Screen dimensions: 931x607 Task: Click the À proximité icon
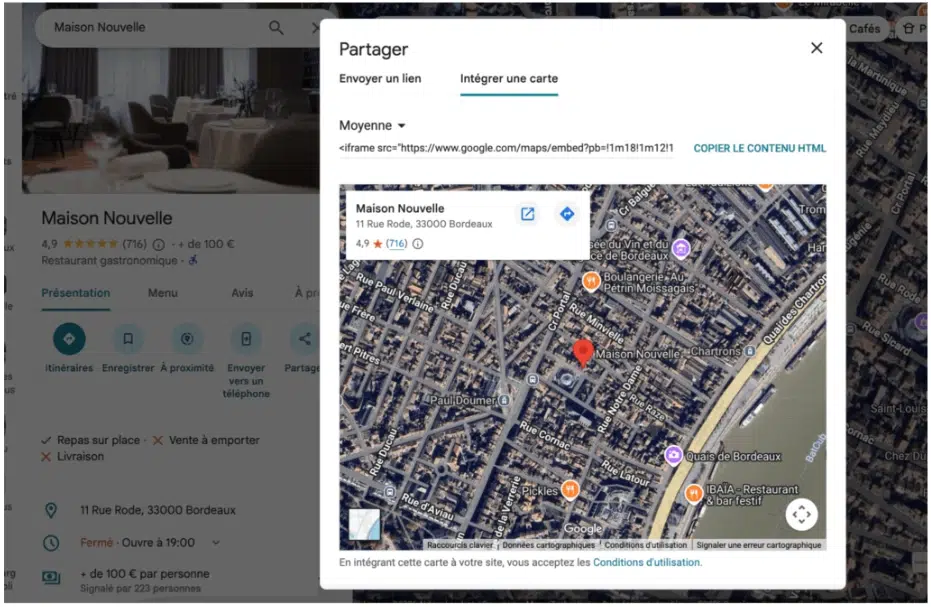click(187, 339)
